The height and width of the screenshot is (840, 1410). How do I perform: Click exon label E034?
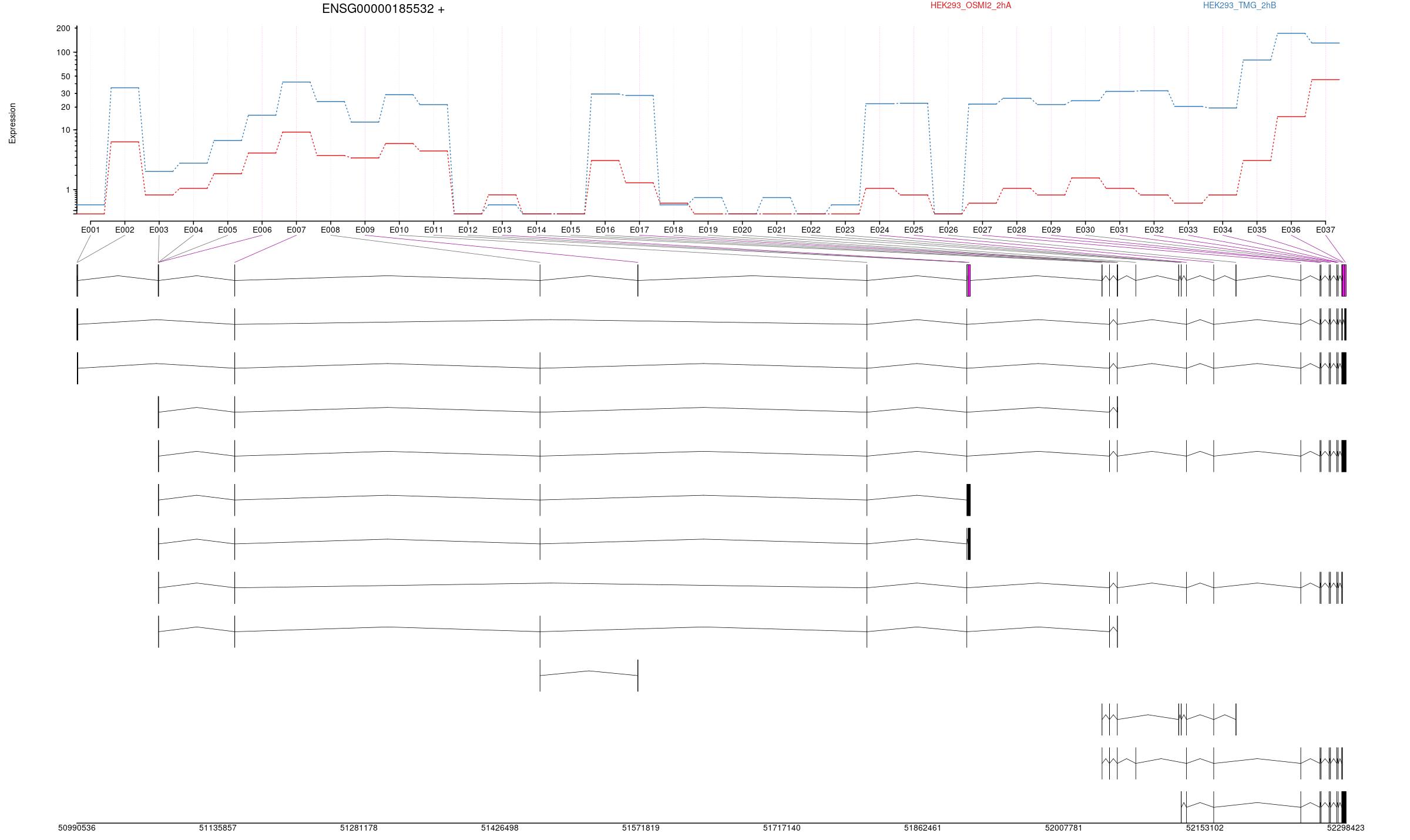1223,230
